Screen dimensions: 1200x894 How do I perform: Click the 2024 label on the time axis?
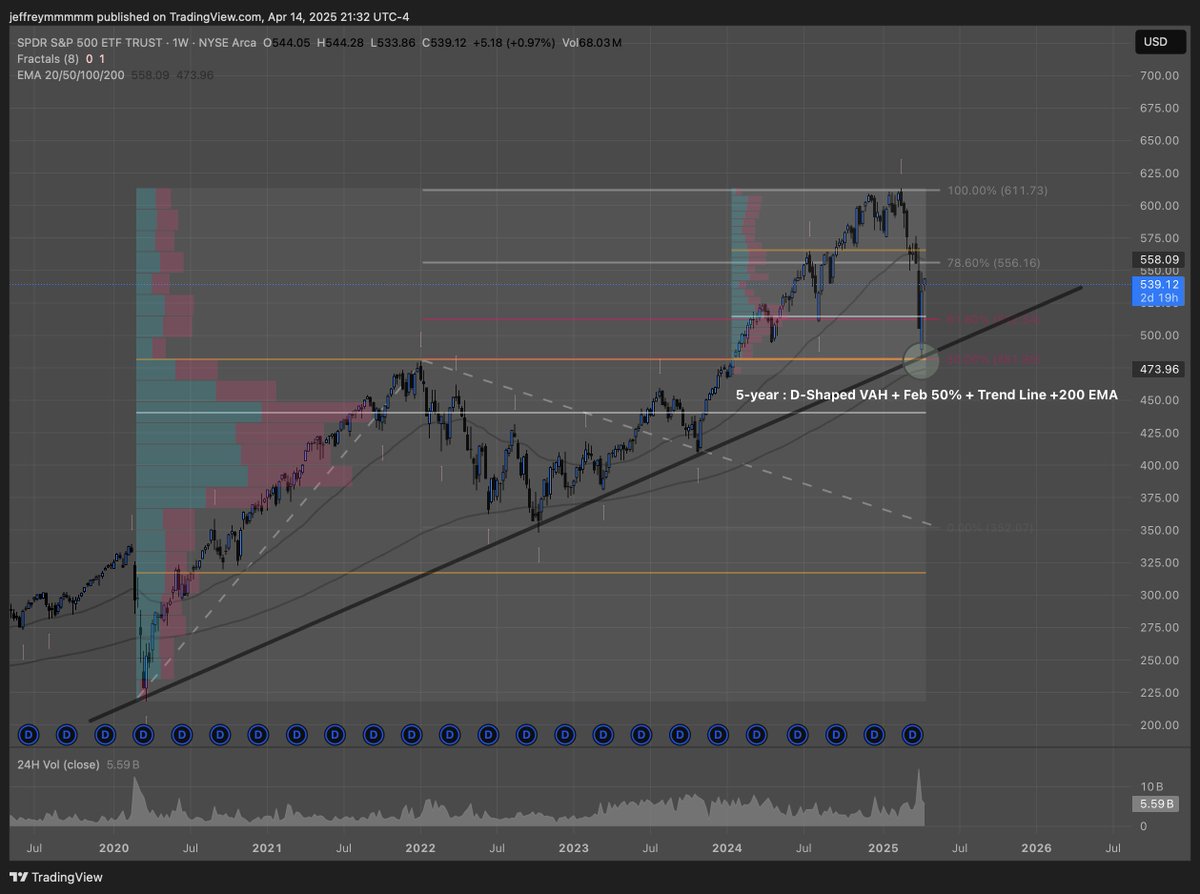727,847
